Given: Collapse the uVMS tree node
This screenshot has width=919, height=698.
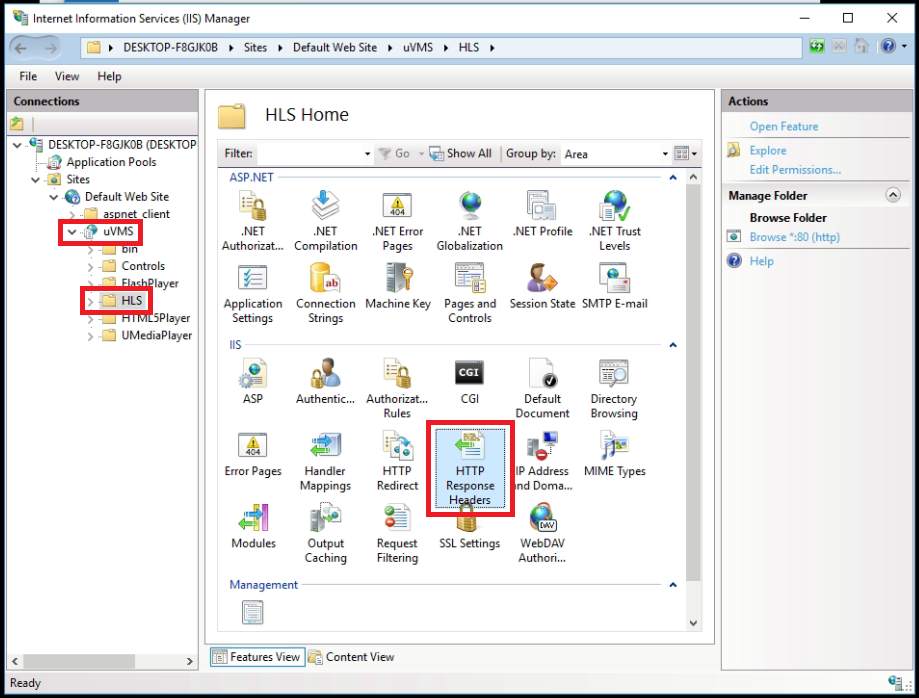Looking at the screenshot, I should pos(72,231).
